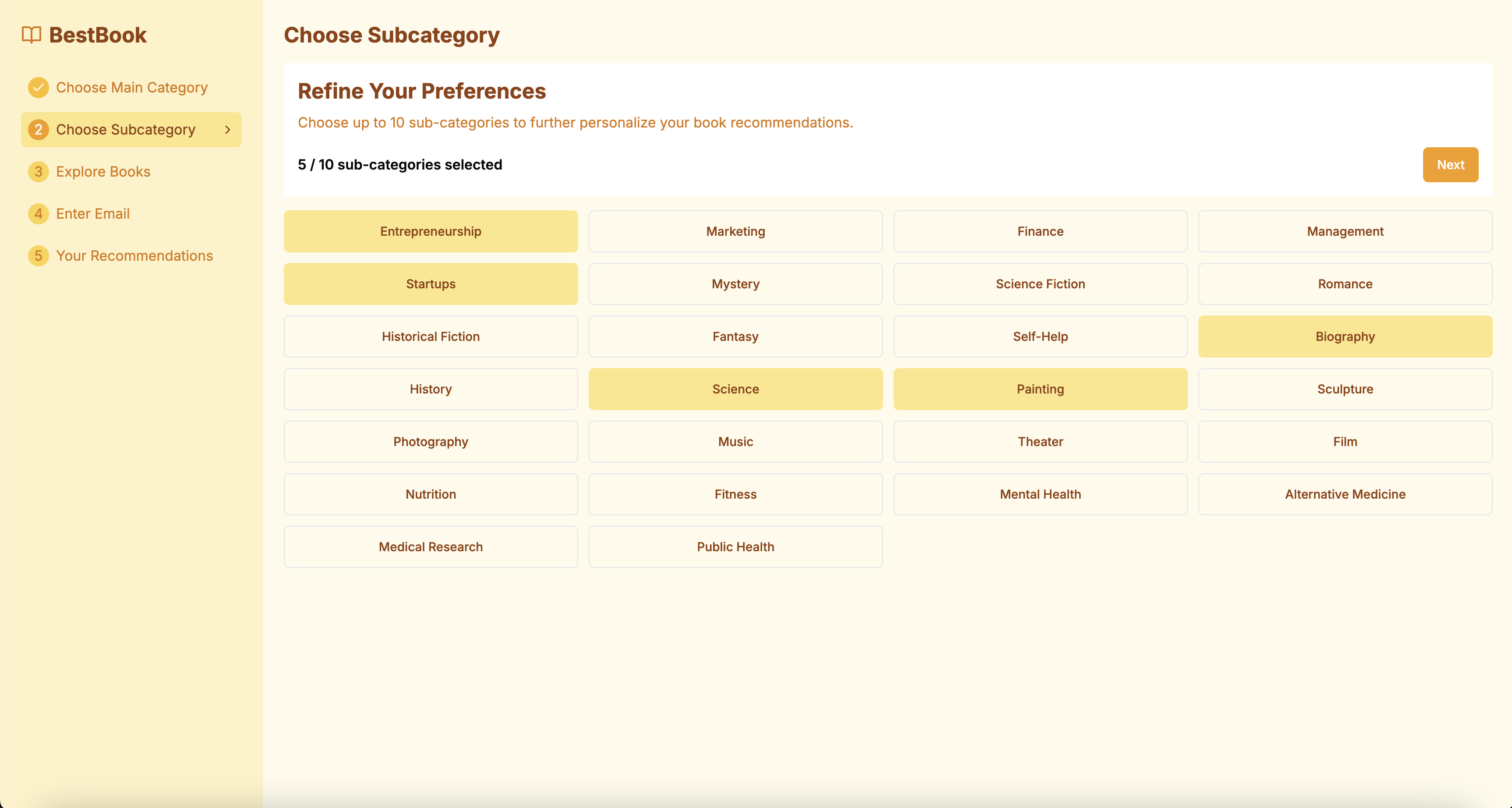Go to Your Recommendations step

tap(134, 255)
